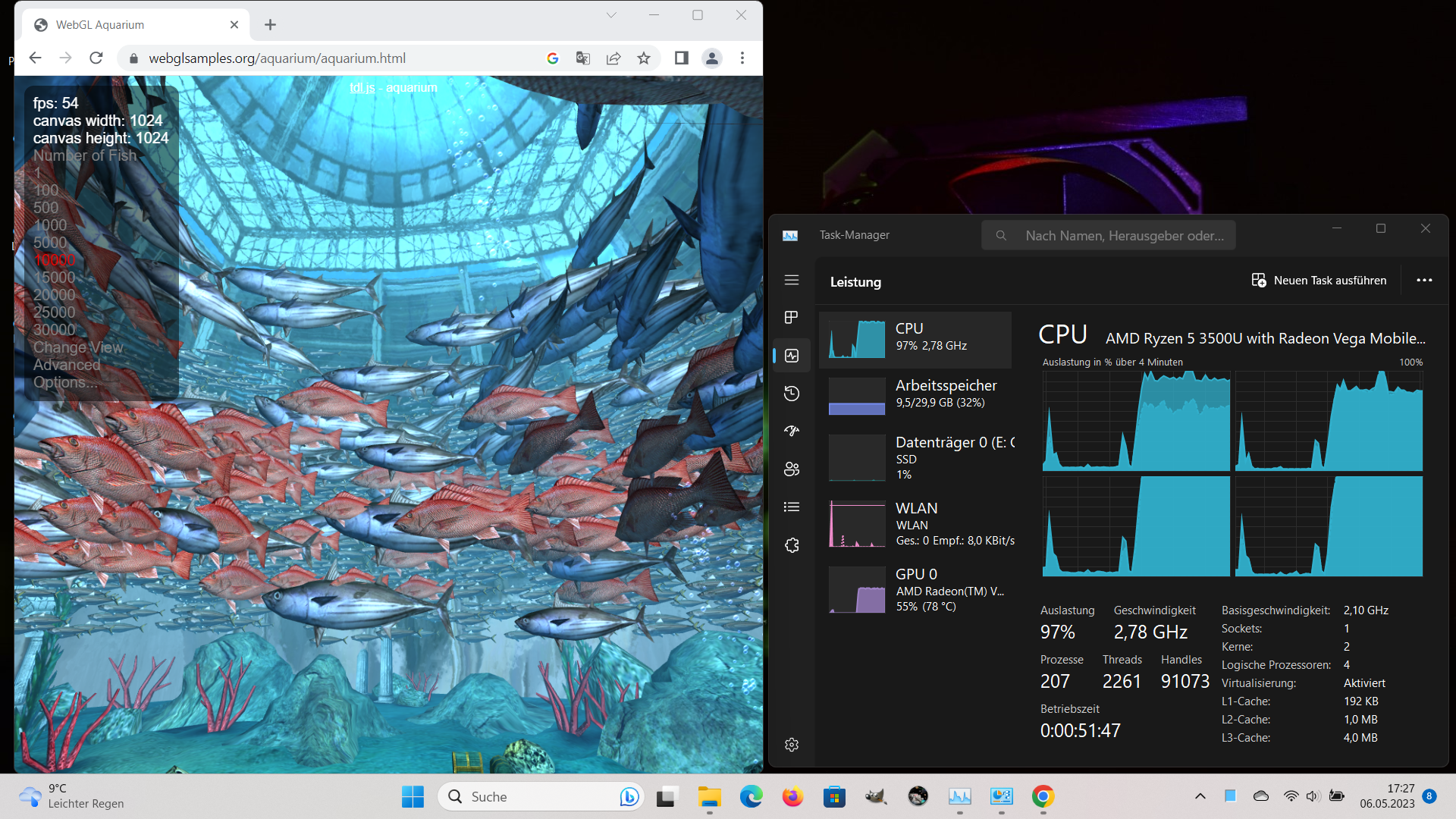
Task: Bookmark page with the star icon
Action: click(x=644, y=58)
